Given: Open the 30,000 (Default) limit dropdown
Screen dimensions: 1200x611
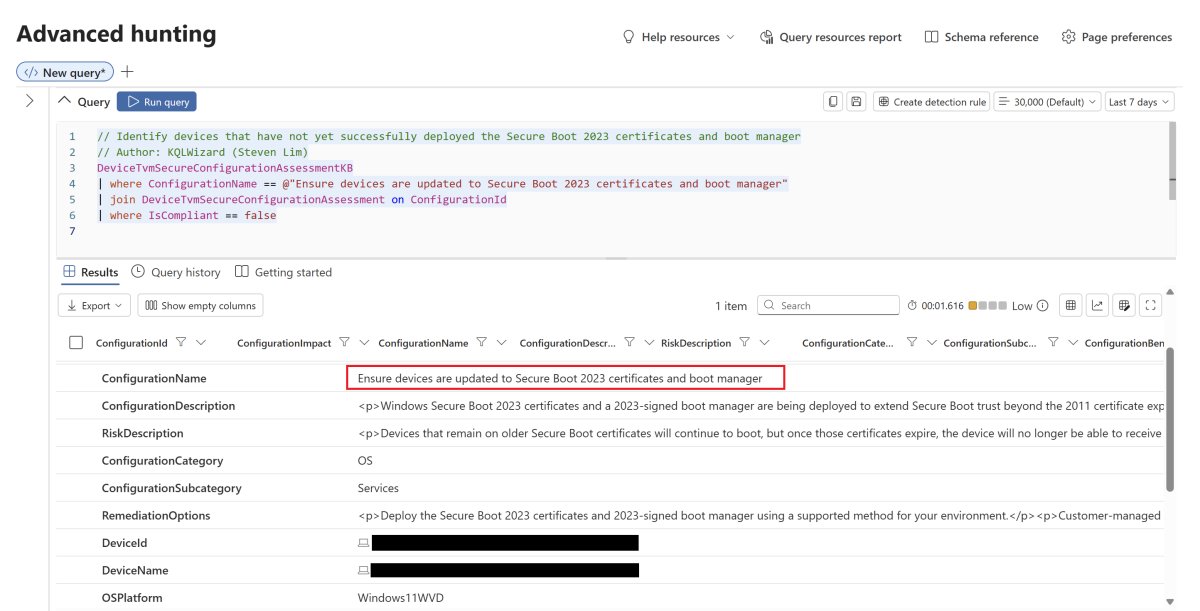Looking at the screenshot, I should 1047,102.
